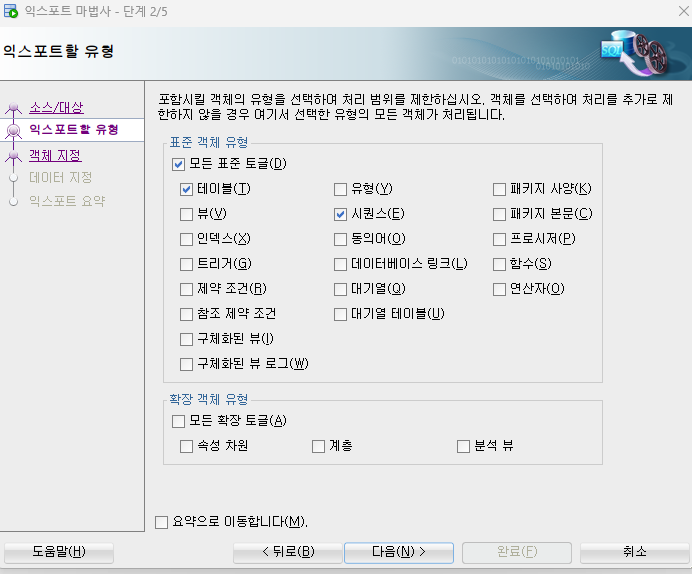
Task: Select the 구체화된 뷰 로그(W) checkbox
Action: point(186,364)
